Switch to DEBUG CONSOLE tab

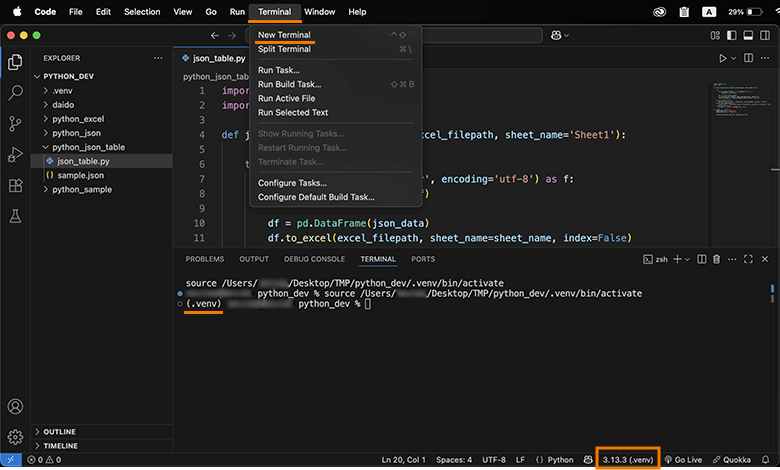314,259
